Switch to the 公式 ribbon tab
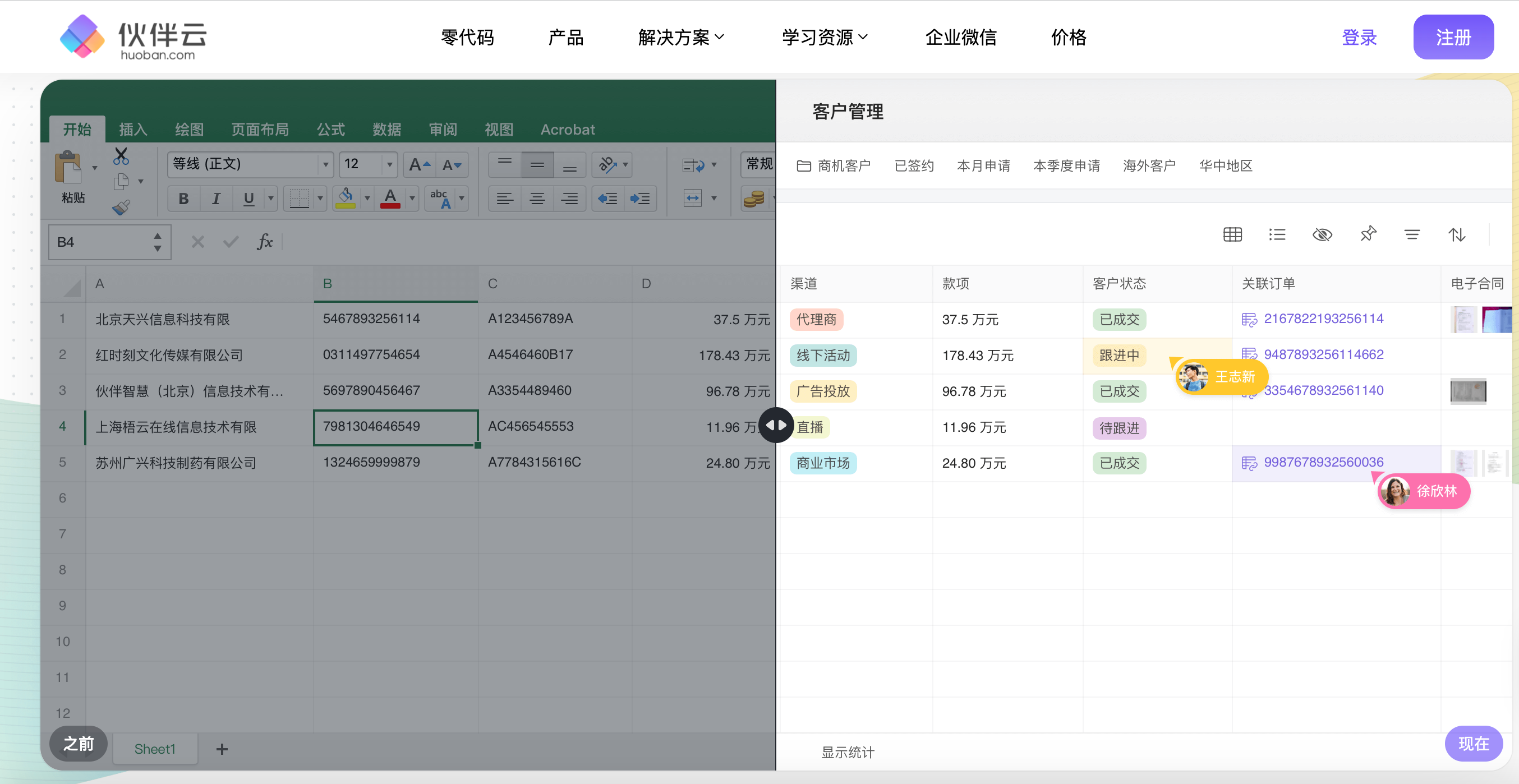The image size is (1519, 784). tap(331, 129)
